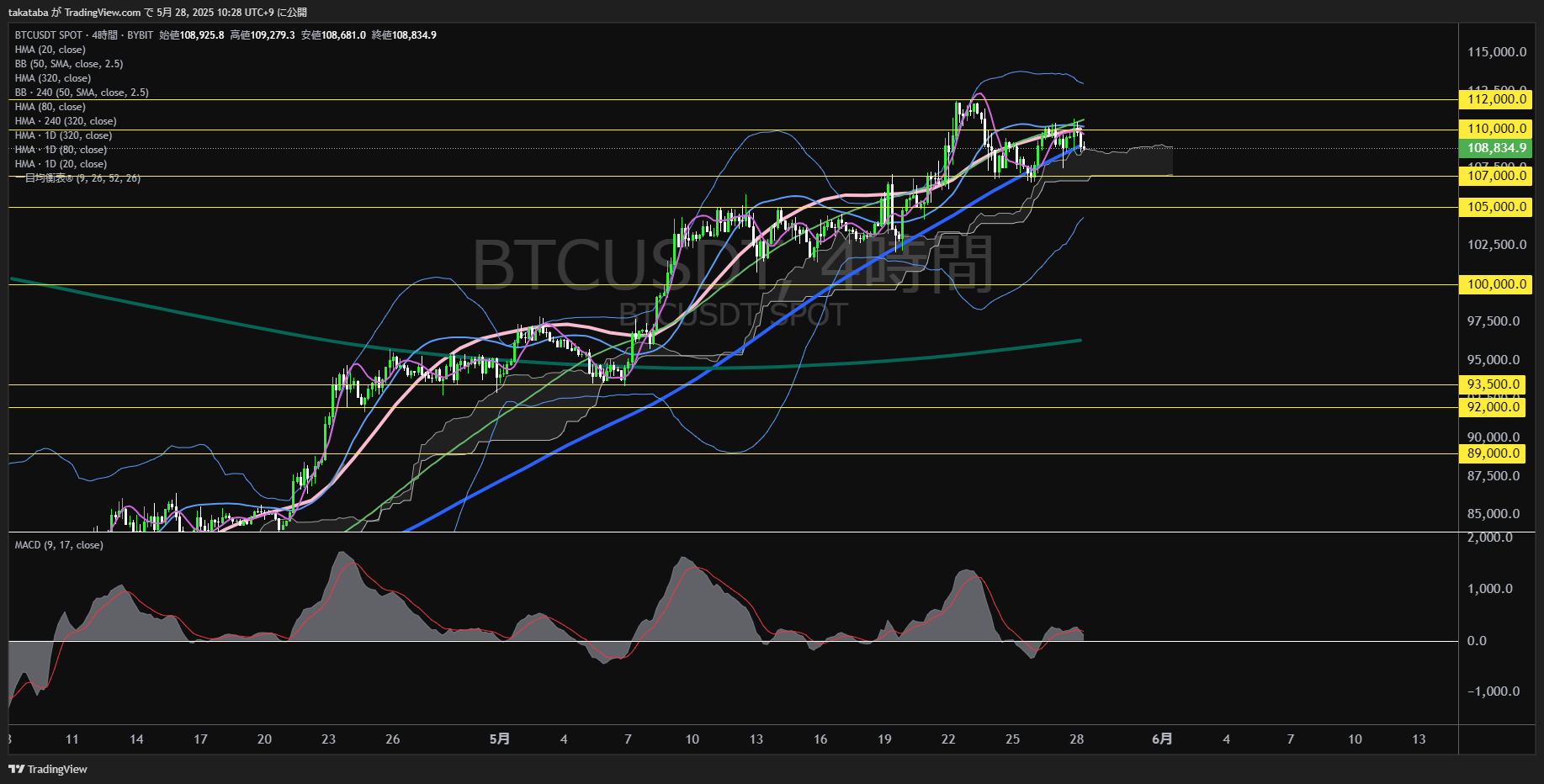Select the 高値109,279.3 high value
This screenshot has height=784, width=1544.
click(263, 35)
